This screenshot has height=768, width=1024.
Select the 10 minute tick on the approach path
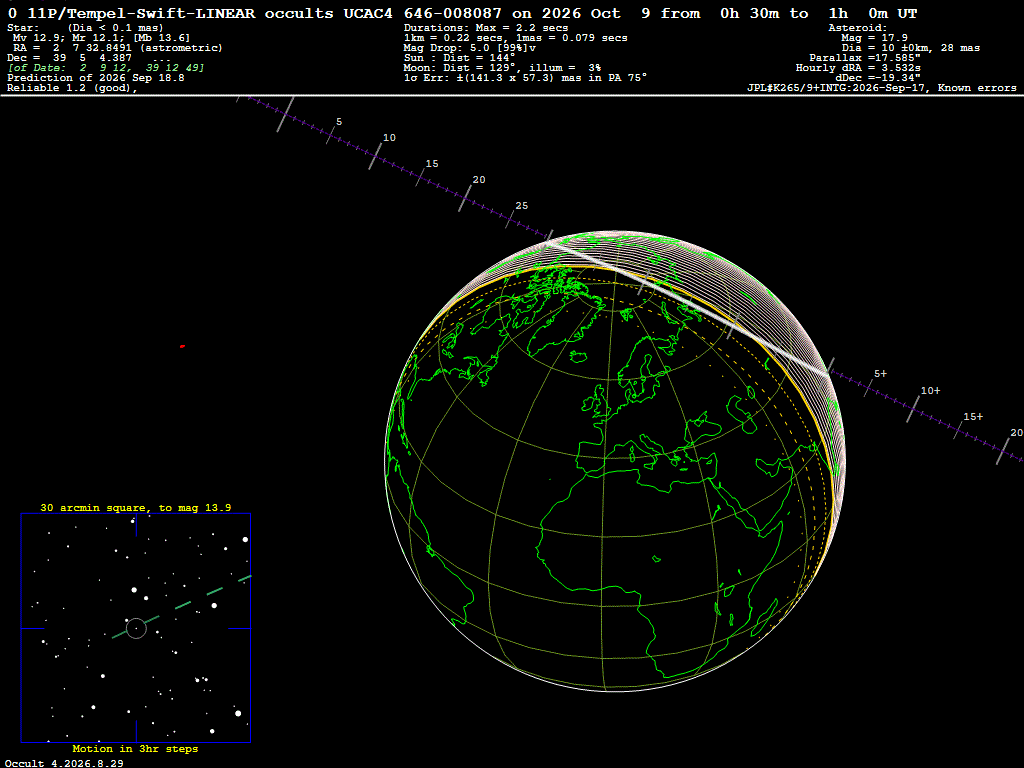(x=376, y=156)
